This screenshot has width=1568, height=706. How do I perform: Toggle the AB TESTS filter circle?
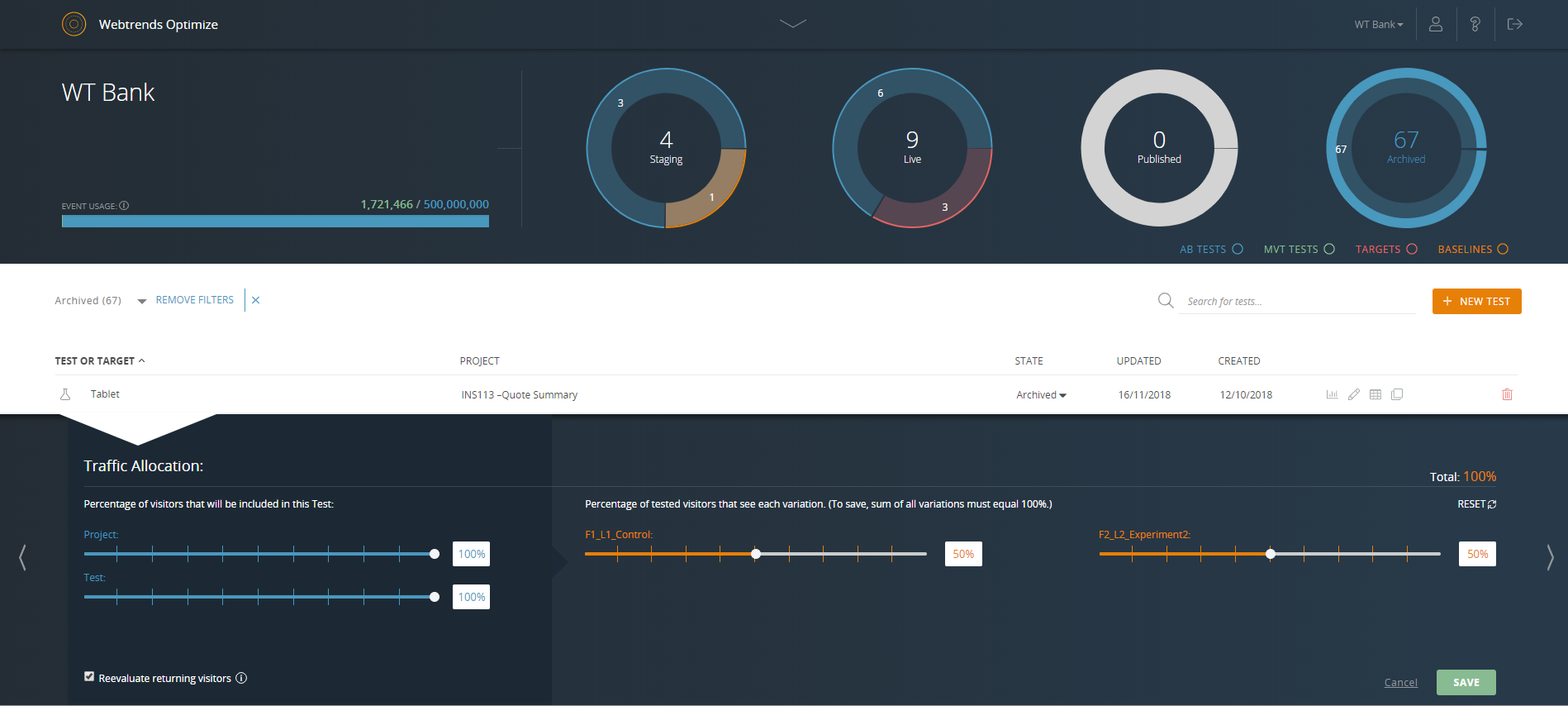(1238, 249)
